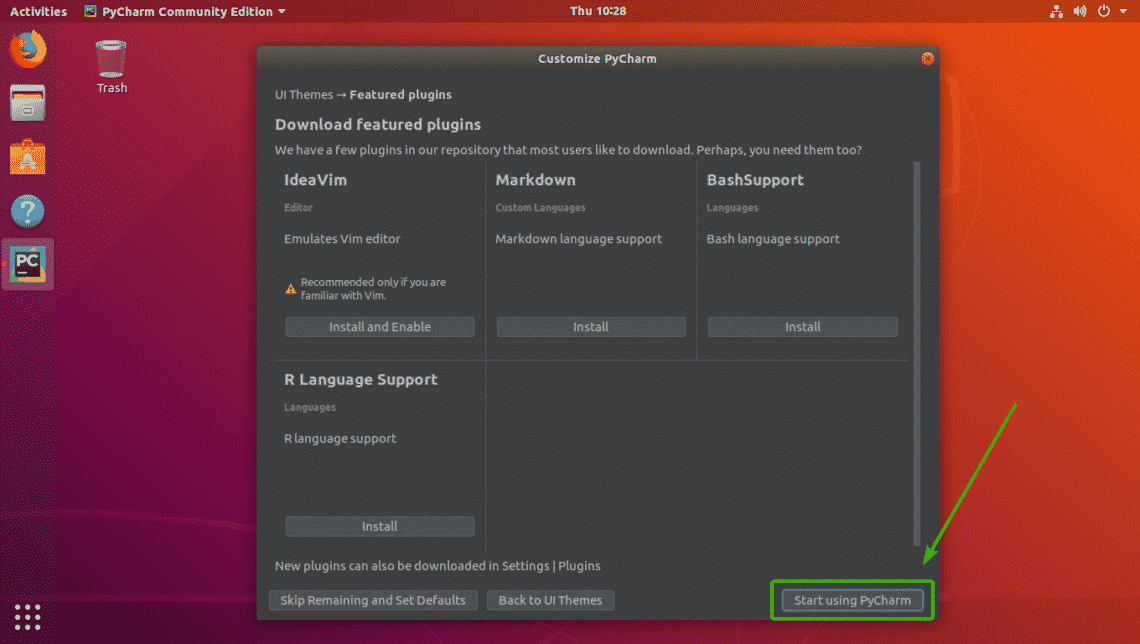This screenshot has height=644, width=1140.
Task: Open the clock showing Thu 10:28
Action: [x=598, y=11]
